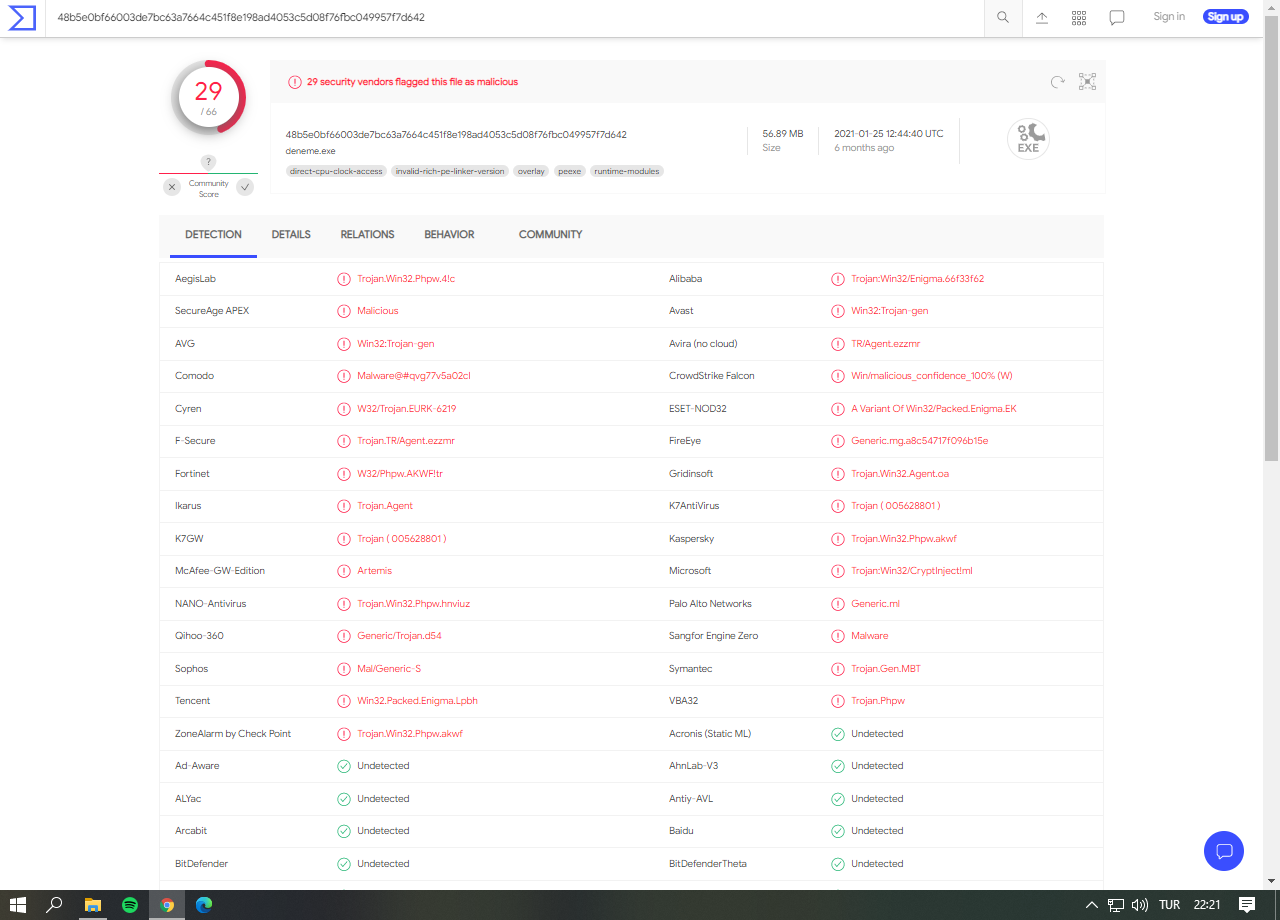
Task: Click the malicious warning icon in the banner
Action: (x=295, y=82)
